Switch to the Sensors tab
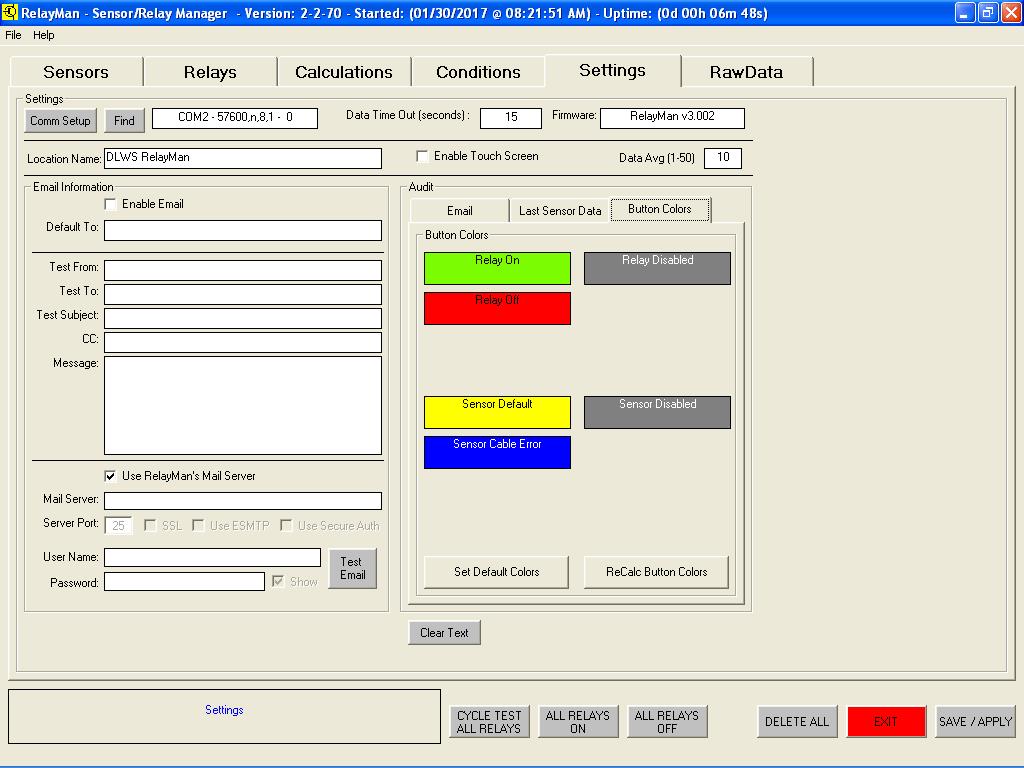1024x768 pixels. (76, 72)
